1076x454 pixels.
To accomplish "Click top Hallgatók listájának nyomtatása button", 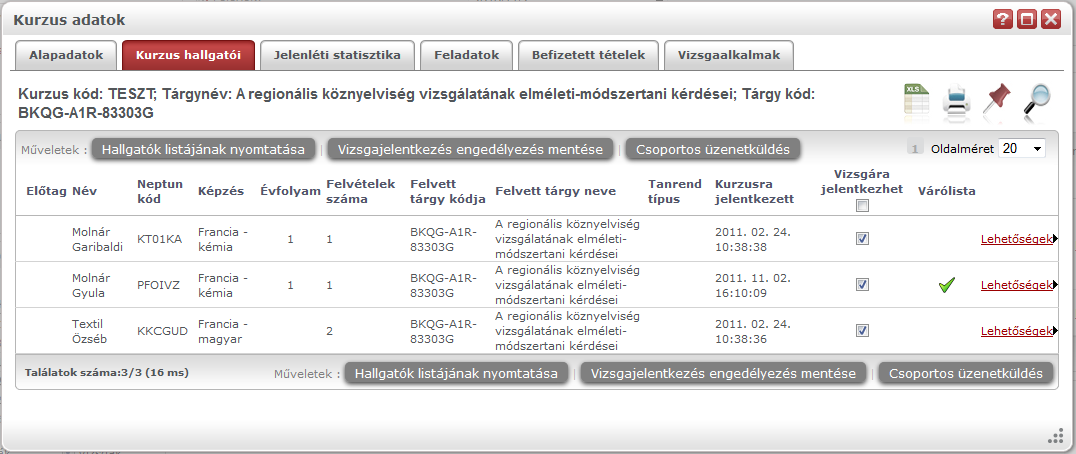I will click(204, 149).
